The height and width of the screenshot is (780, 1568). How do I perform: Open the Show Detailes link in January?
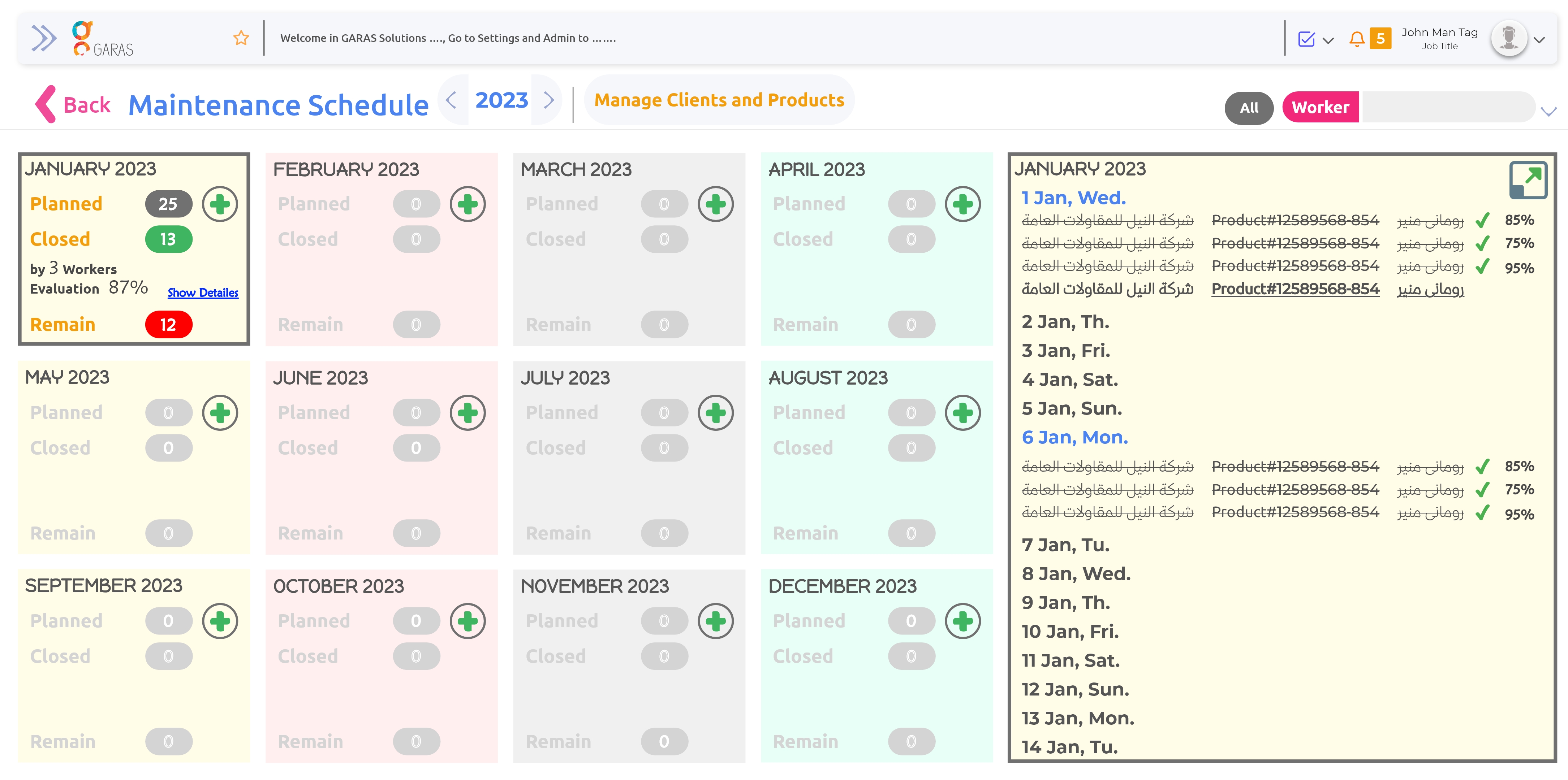coord(203,292)
